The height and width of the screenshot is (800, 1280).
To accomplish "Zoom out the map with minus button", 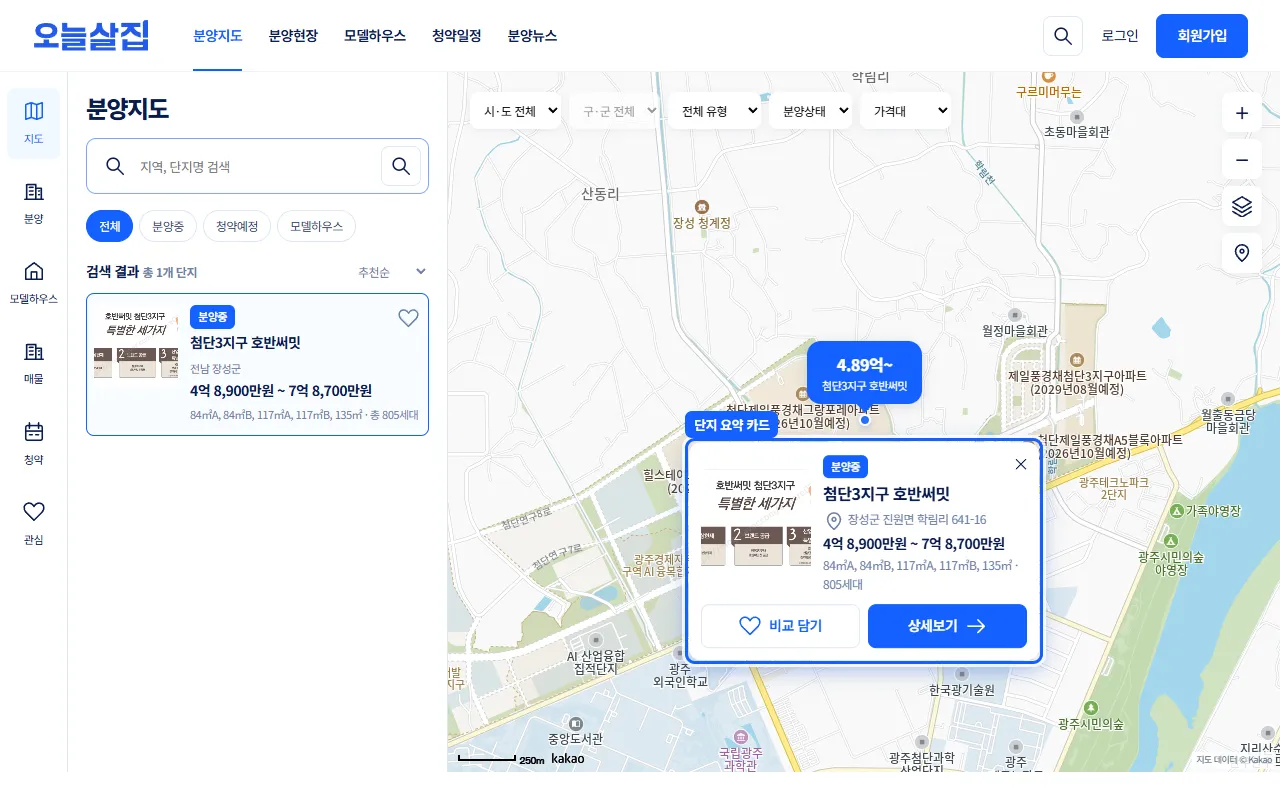I will (x=1242, y=160).
